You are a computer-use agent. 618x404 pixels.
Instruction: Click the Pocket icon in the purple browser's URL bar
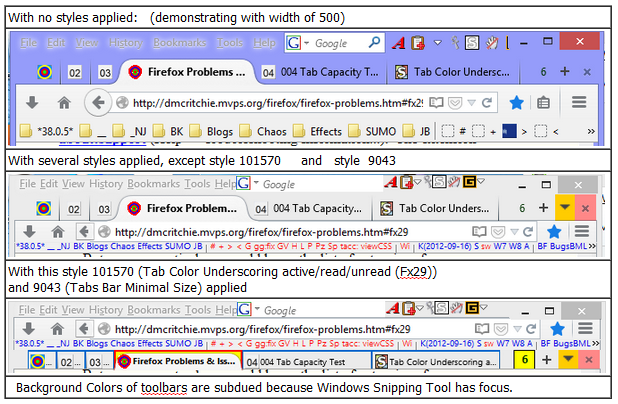coord(455,103)
